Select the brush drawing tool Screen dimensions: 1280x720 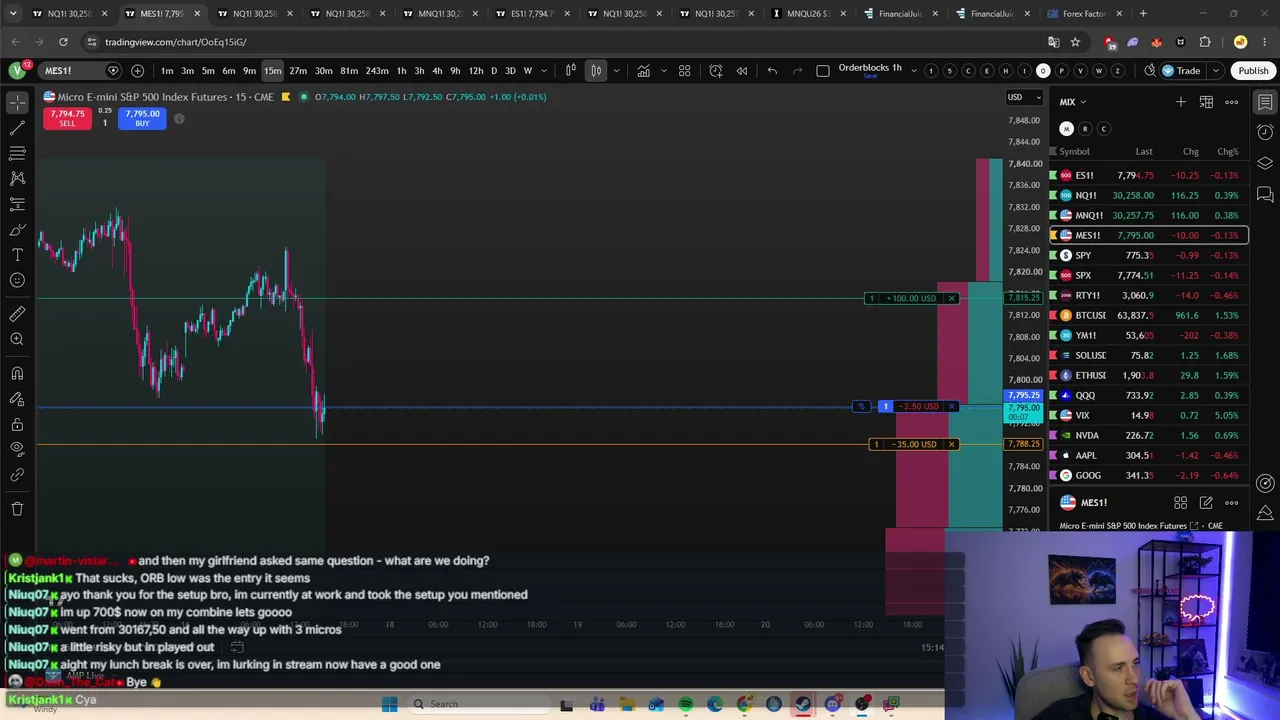coord(17,229)
